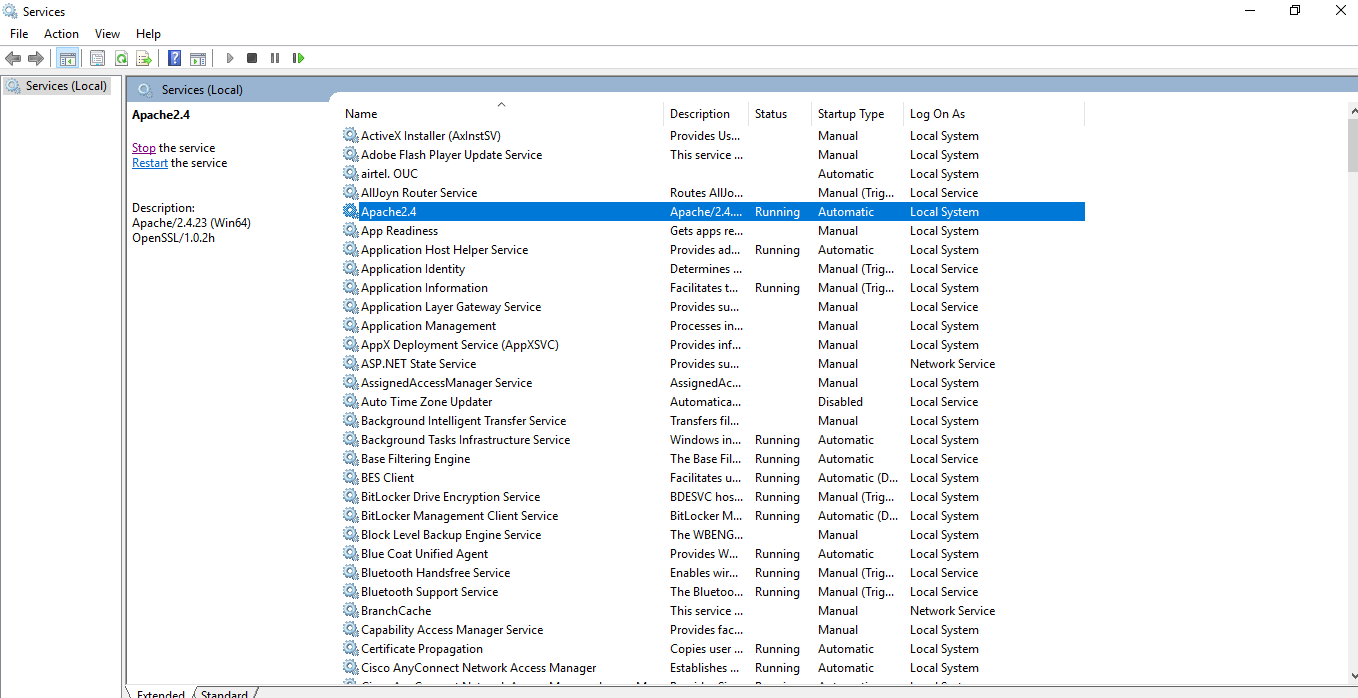Select the BitLocker Drive Encryption Service row
This screenshot has width=1358, height=698.
tap(713, 497)
